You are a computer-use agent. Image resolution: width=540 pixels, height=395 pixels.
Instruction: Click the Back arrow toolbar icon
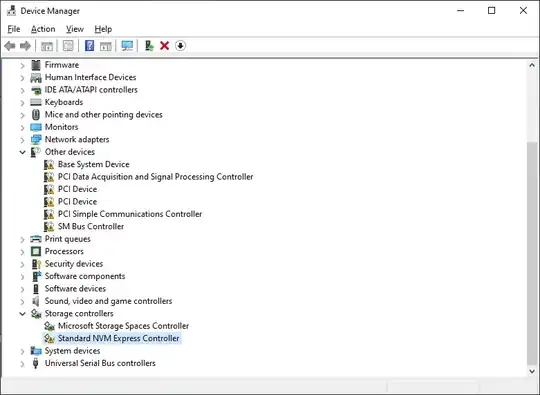pos(10,45)
